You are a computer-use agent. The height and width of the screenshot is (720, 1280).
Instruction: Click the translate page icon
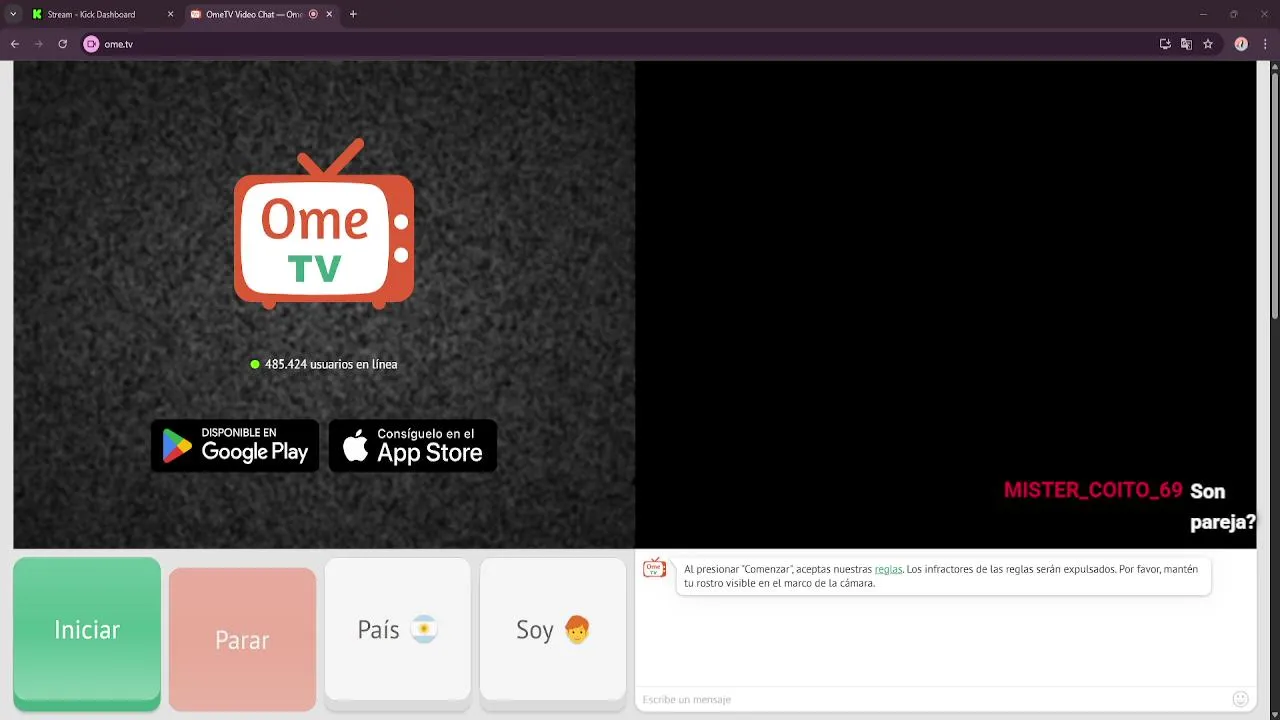(1186, 44)
